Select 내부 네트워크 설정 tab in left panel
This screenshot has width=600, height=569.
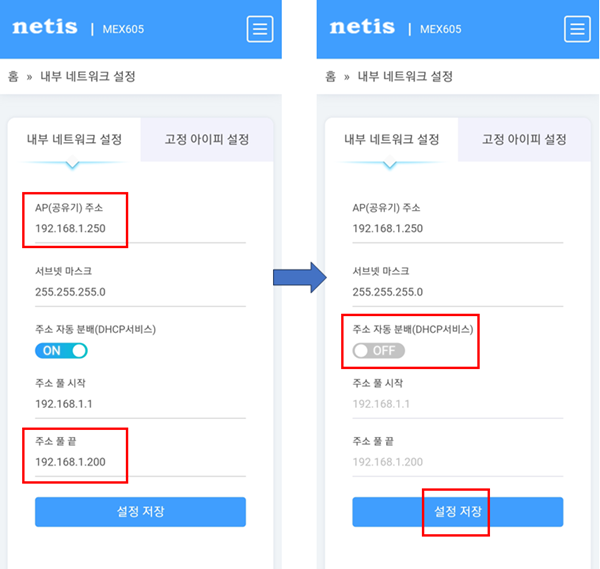[x=74, y=139]
